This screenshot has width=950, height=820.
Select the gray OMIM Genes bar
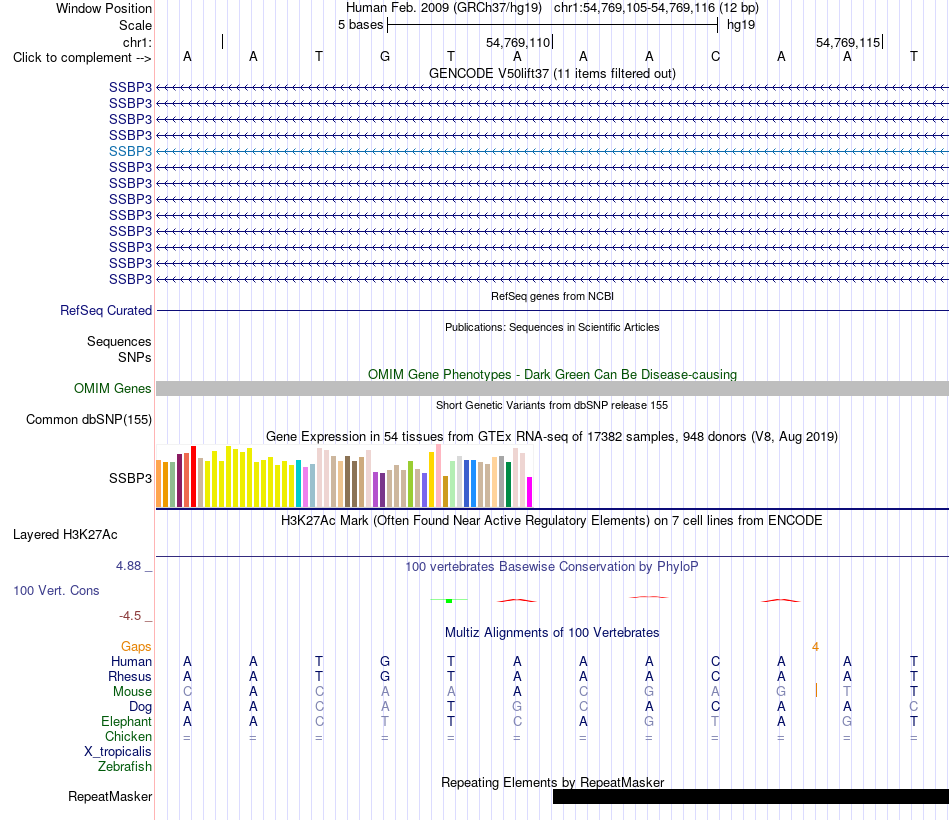point(552,388)
